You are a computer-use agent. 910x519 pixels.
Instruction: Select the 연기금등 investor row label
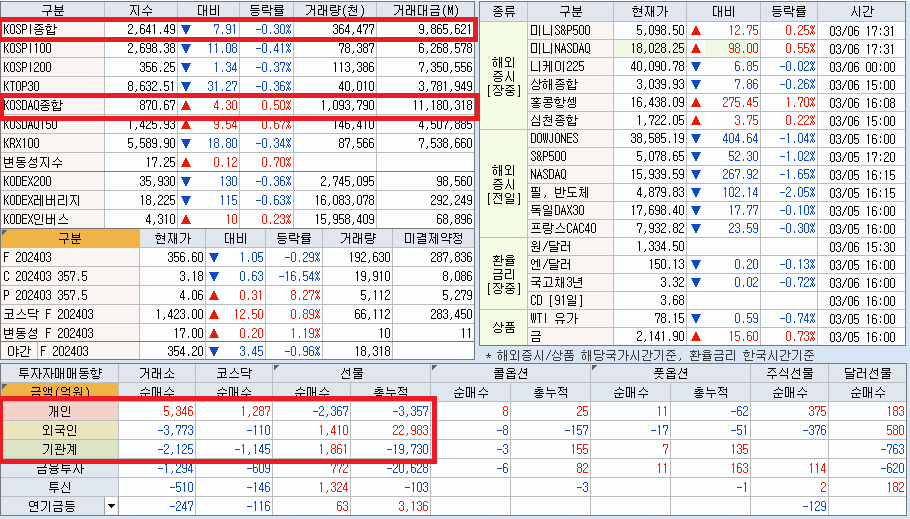pyautogui.click(x=52, y=507)
